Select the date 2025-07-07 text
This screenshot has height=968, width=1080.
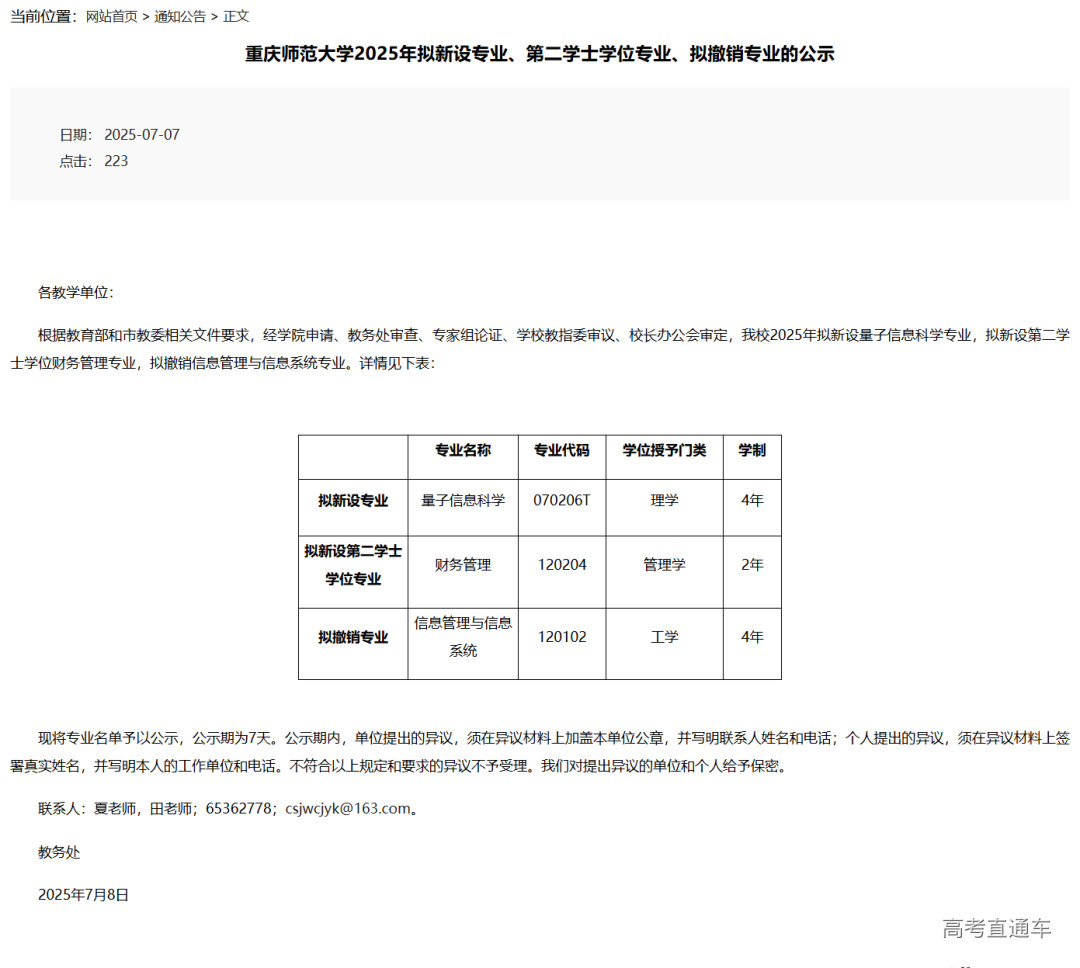pyautogui.click(x=140, y=133)
